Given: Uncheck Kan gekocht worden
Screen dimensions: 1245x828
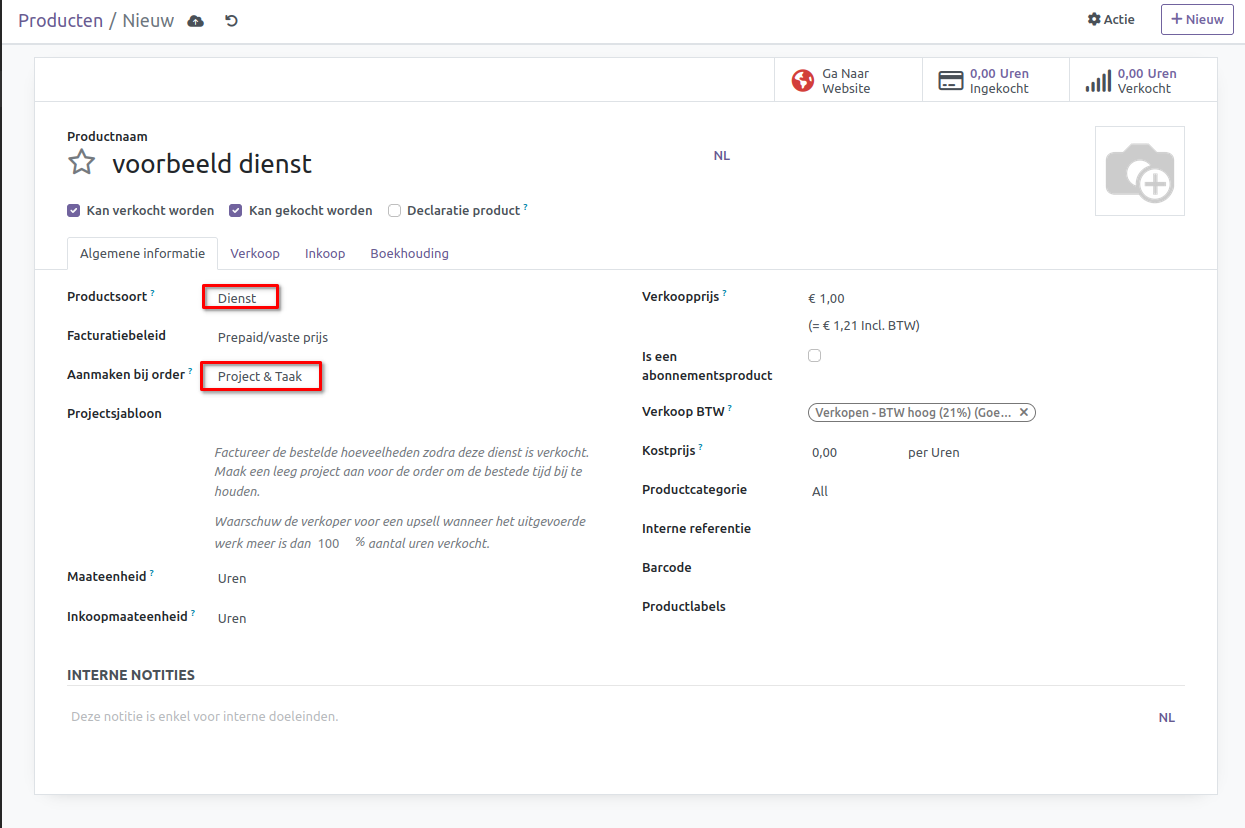Looking at the screenshot, I should coord(236,211).
